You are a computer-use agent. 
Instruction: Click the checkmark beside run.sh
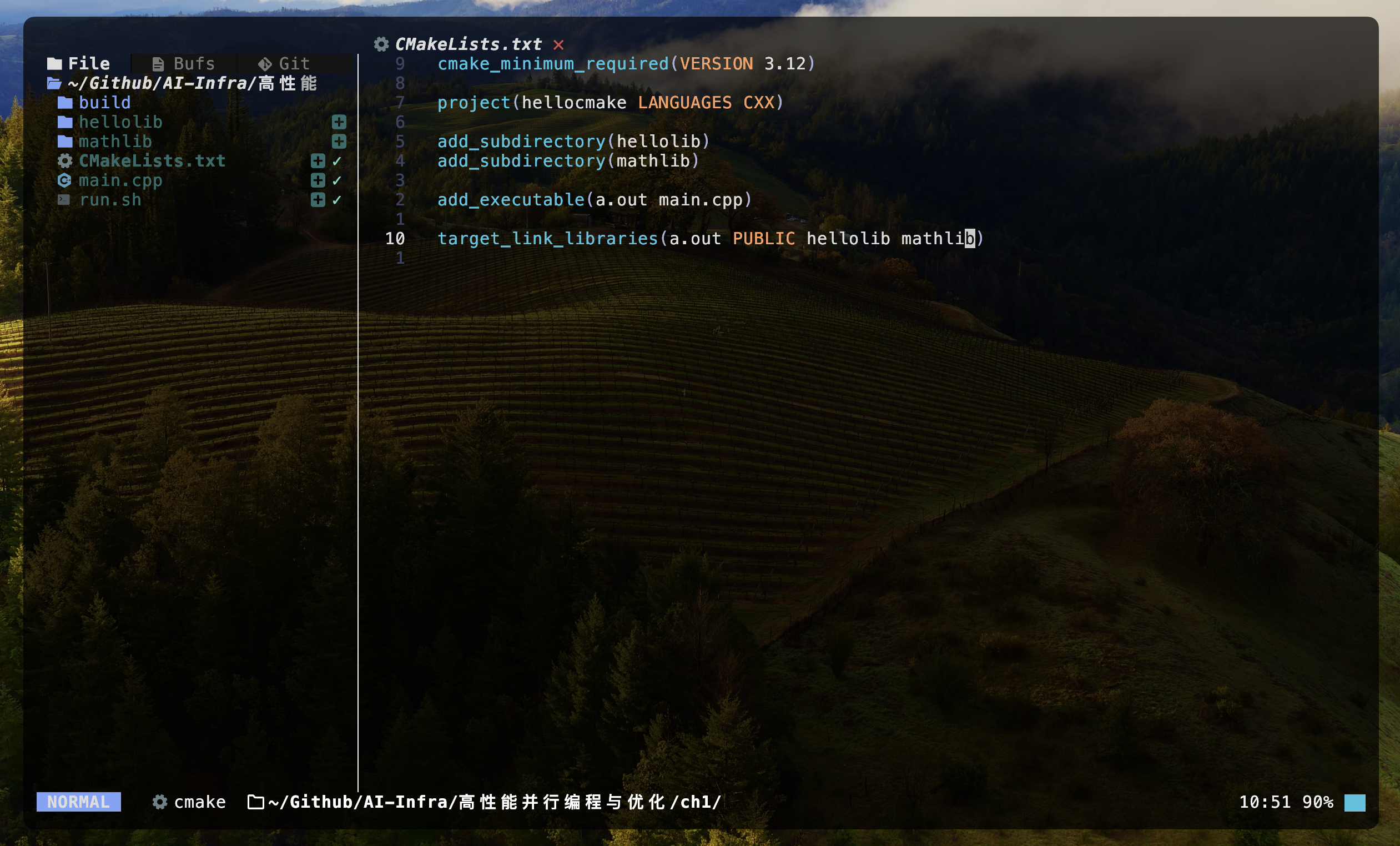pyautogui.click(x=337, y=199)
